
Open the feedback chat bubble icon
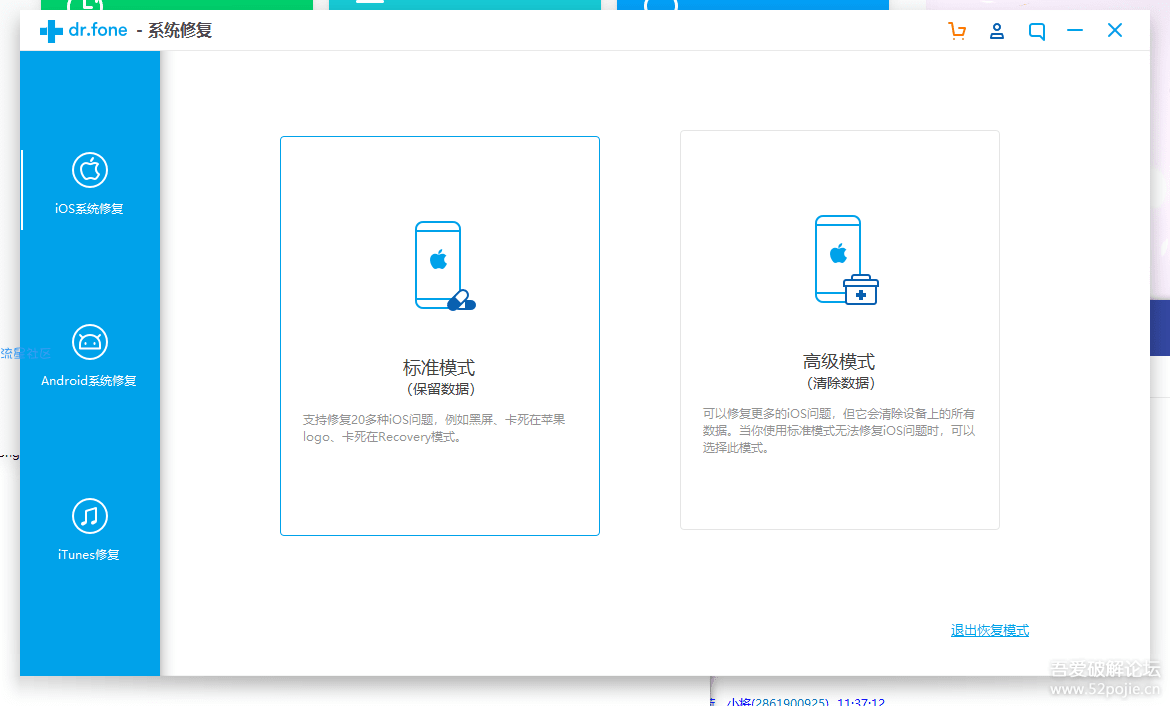(x=1036, y=31)
